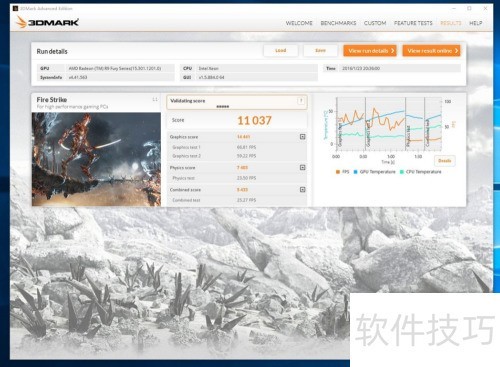
Task: Click the 3DMark Advanced Edition title bar icon
Action: 15,8
